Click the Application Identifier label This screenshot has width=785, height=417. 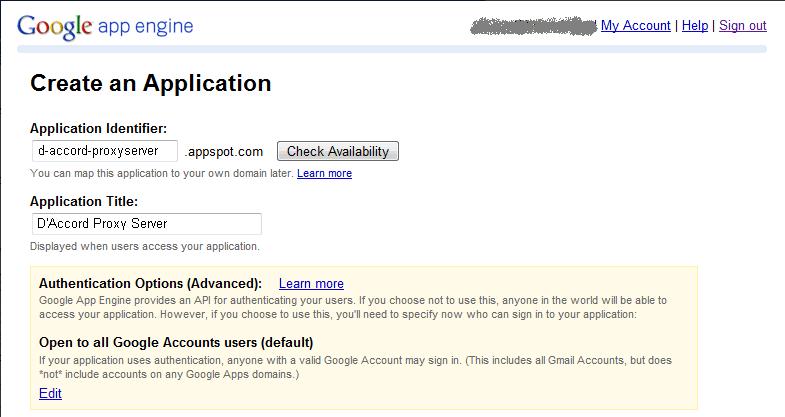[98, 128]
